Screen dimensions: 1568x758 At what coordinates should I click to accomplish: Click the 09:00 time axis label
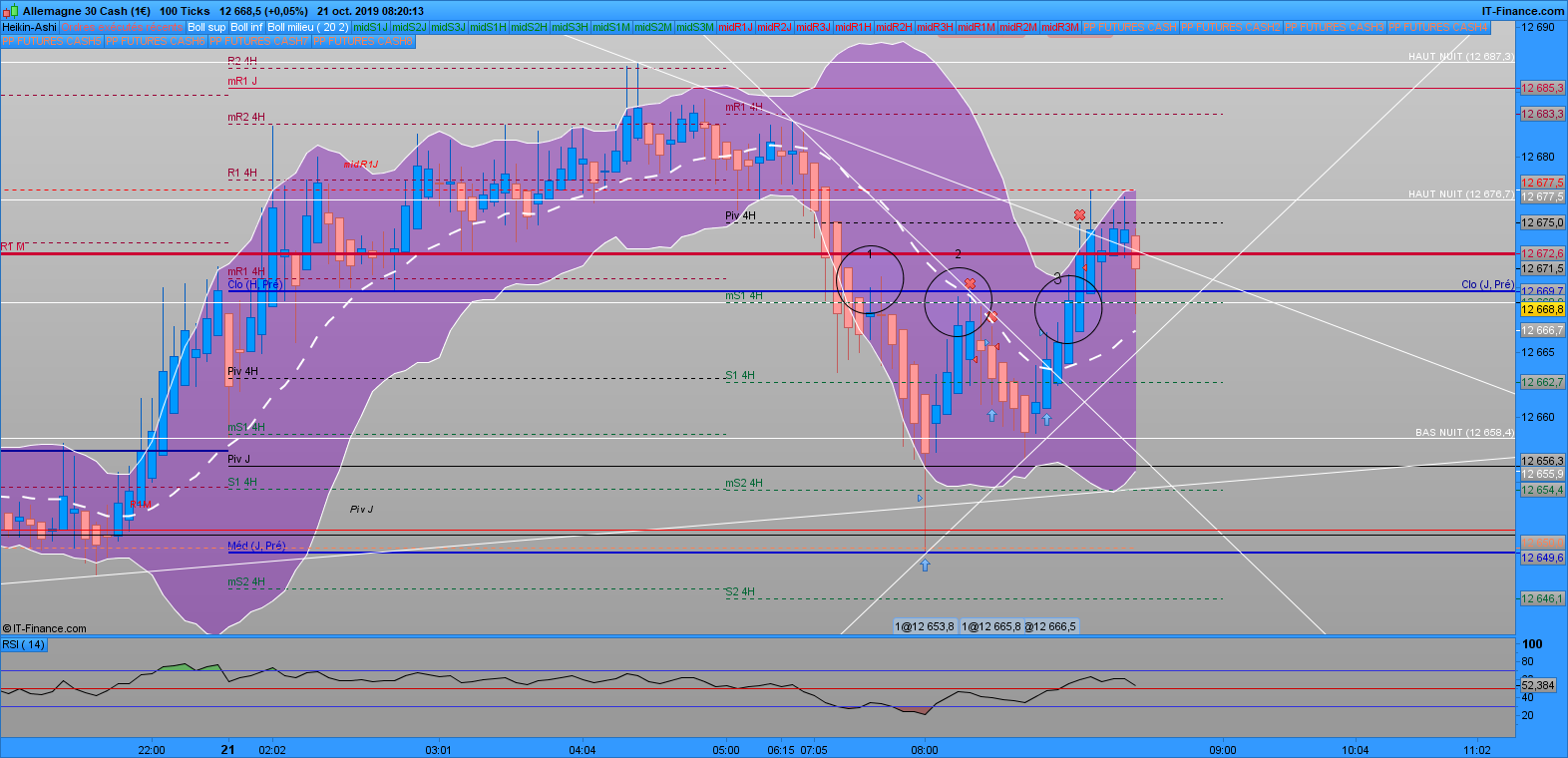[1223, 750]
